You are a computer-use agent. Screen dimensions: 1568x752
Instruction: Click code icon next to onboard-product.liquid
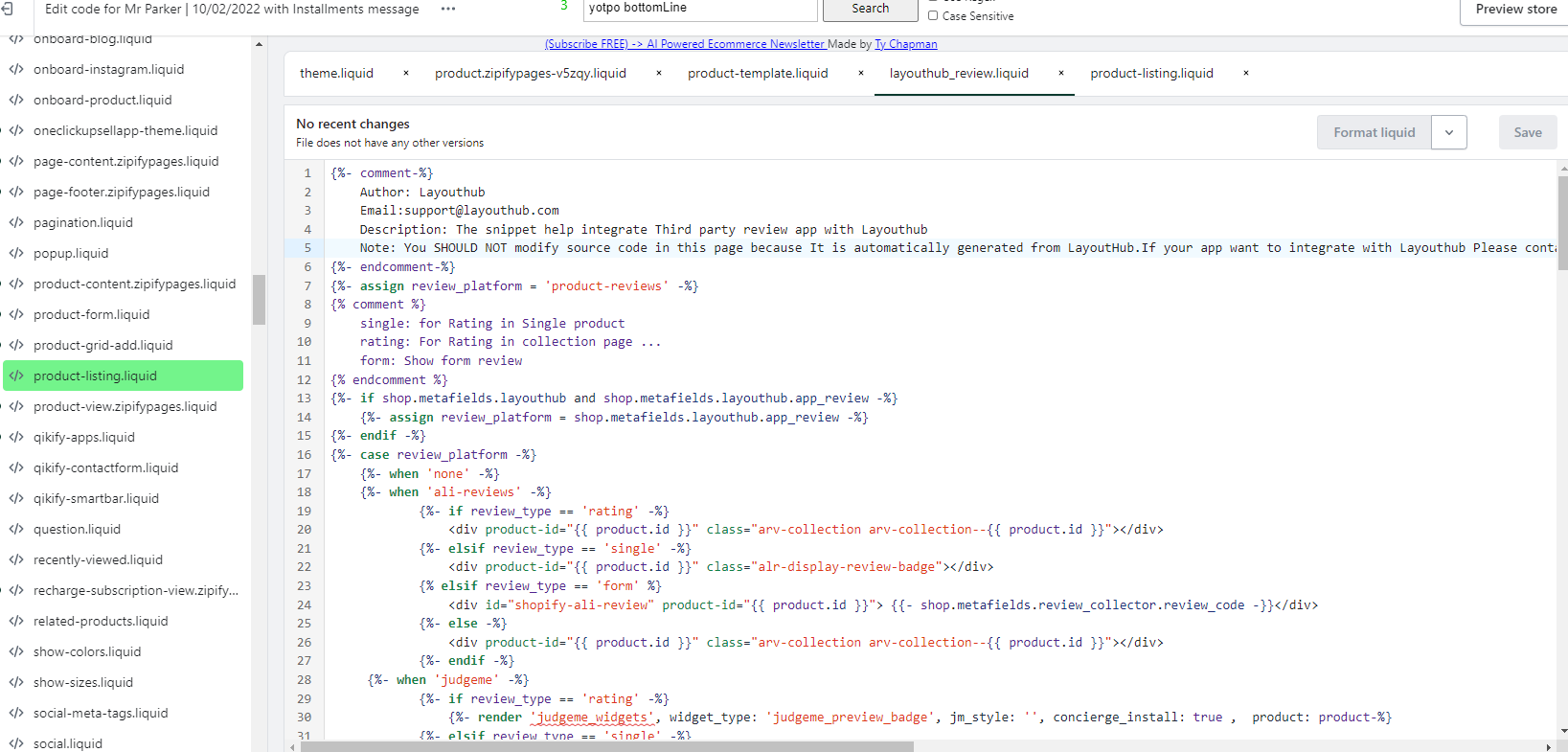[16, 100]
